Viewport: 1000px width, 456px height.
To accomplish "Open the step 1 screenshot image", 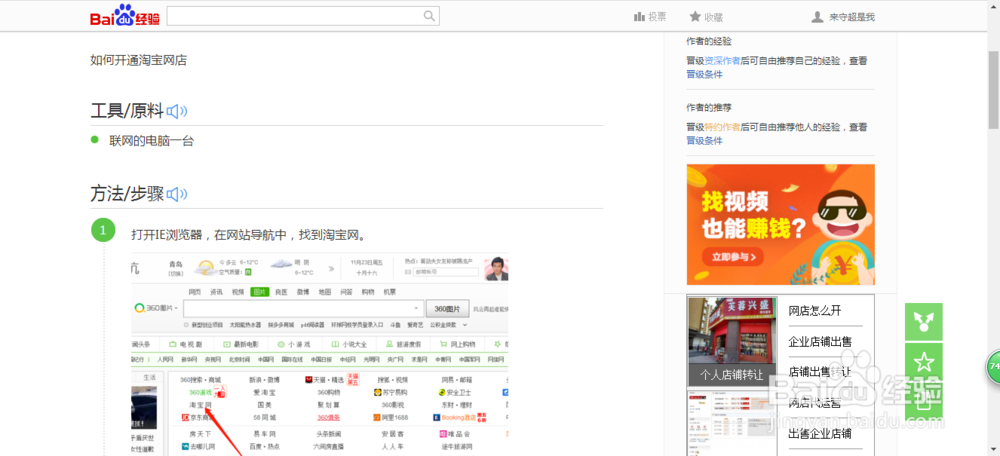I will coord(320,355).
